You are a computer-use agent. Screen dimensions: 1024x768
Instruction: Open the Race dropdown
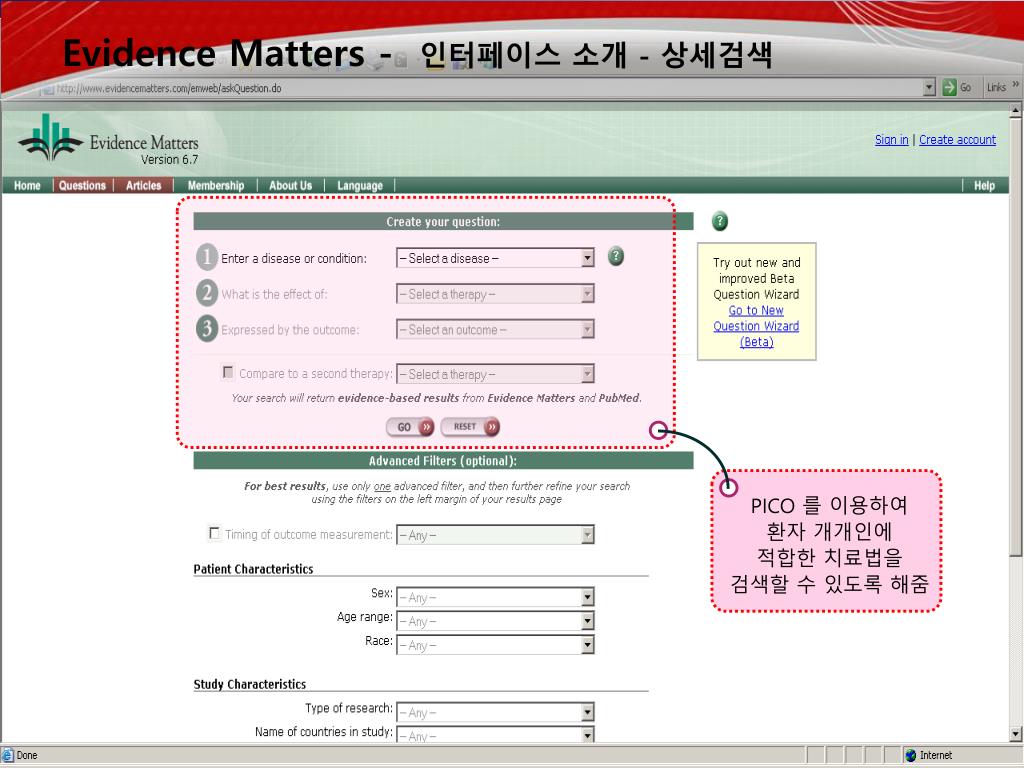(495, 645)
